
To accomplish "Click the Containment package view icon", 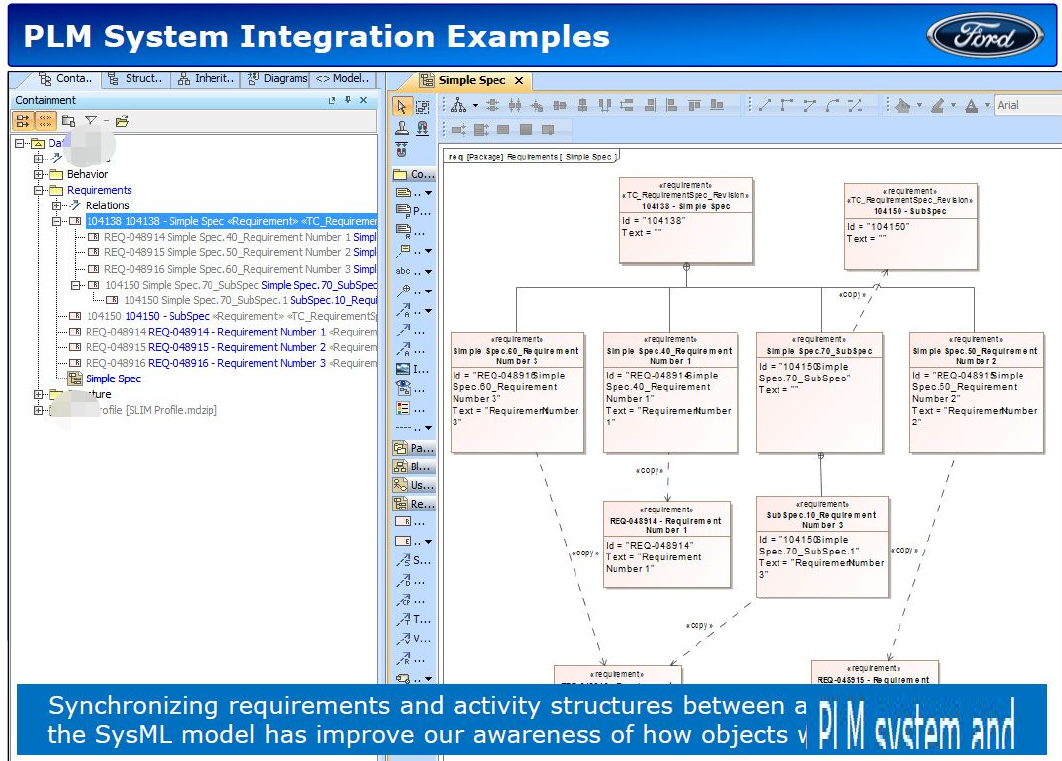I will pos(68,121).
